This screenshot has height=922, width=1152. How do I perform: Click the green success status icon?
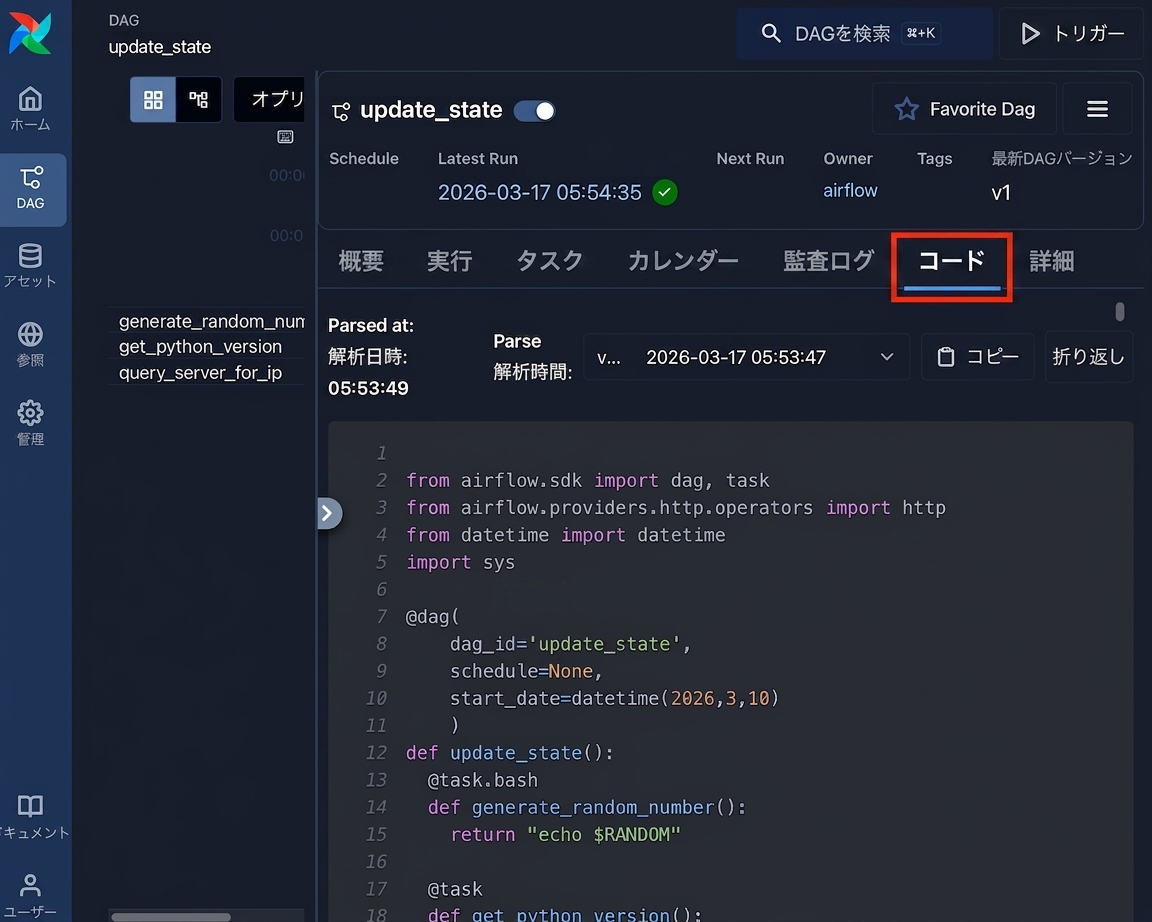click(665, 192)
